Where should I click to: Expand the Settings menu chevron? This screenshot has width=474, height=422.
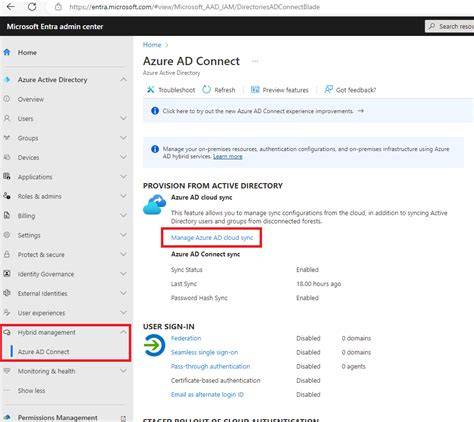pos(123,235)
